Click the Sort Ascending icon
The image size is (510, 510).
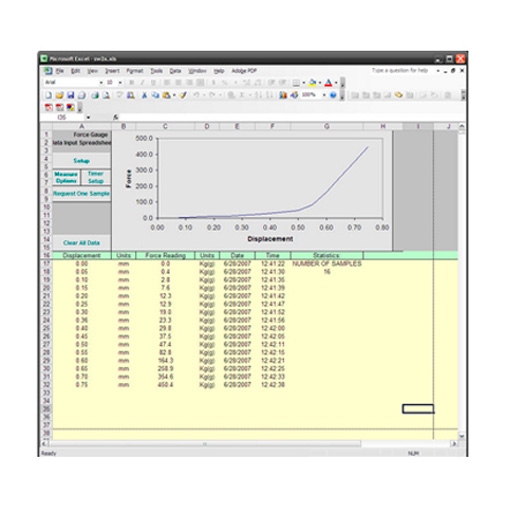258,95
